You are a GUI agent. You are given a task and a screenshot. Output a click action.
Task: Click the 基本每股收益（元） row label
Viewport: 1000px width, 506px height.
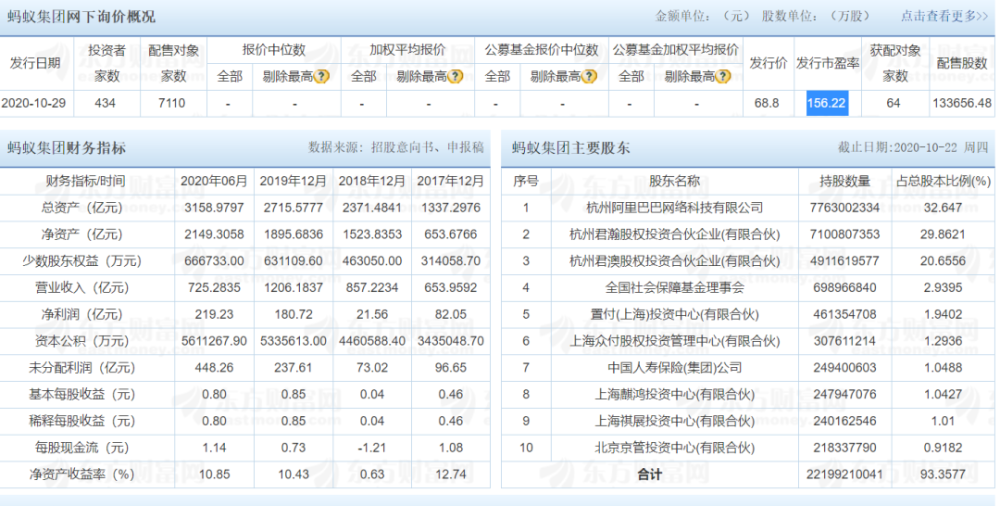pyautogui.click(x=82, y=394)
